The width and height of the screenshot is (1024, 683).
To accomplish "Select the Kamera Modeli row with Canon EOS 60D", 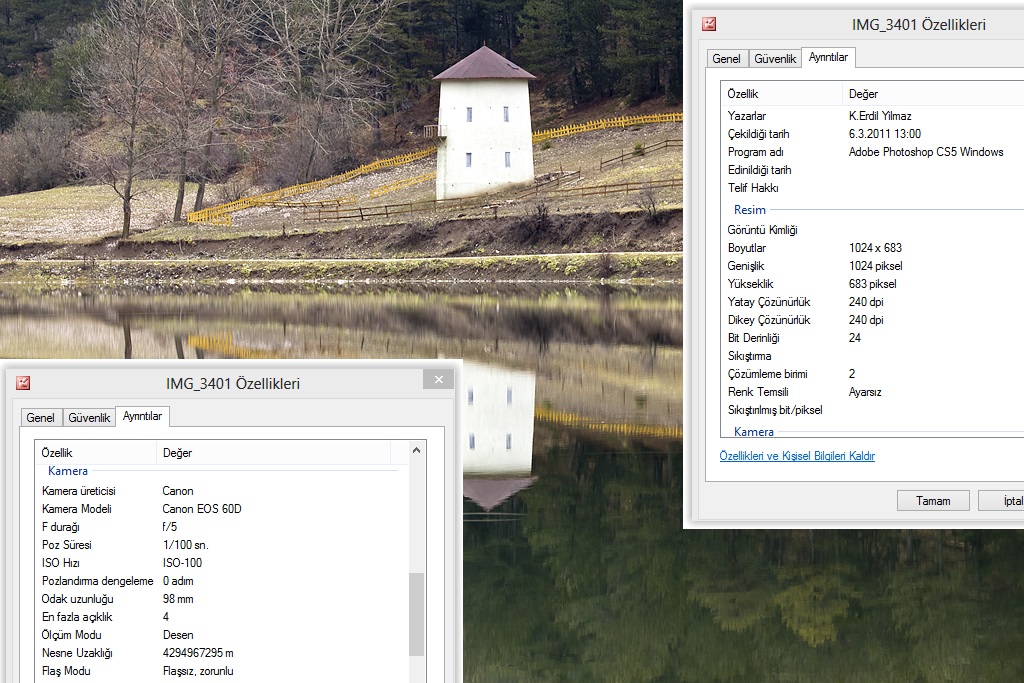I will pos(202,509).
